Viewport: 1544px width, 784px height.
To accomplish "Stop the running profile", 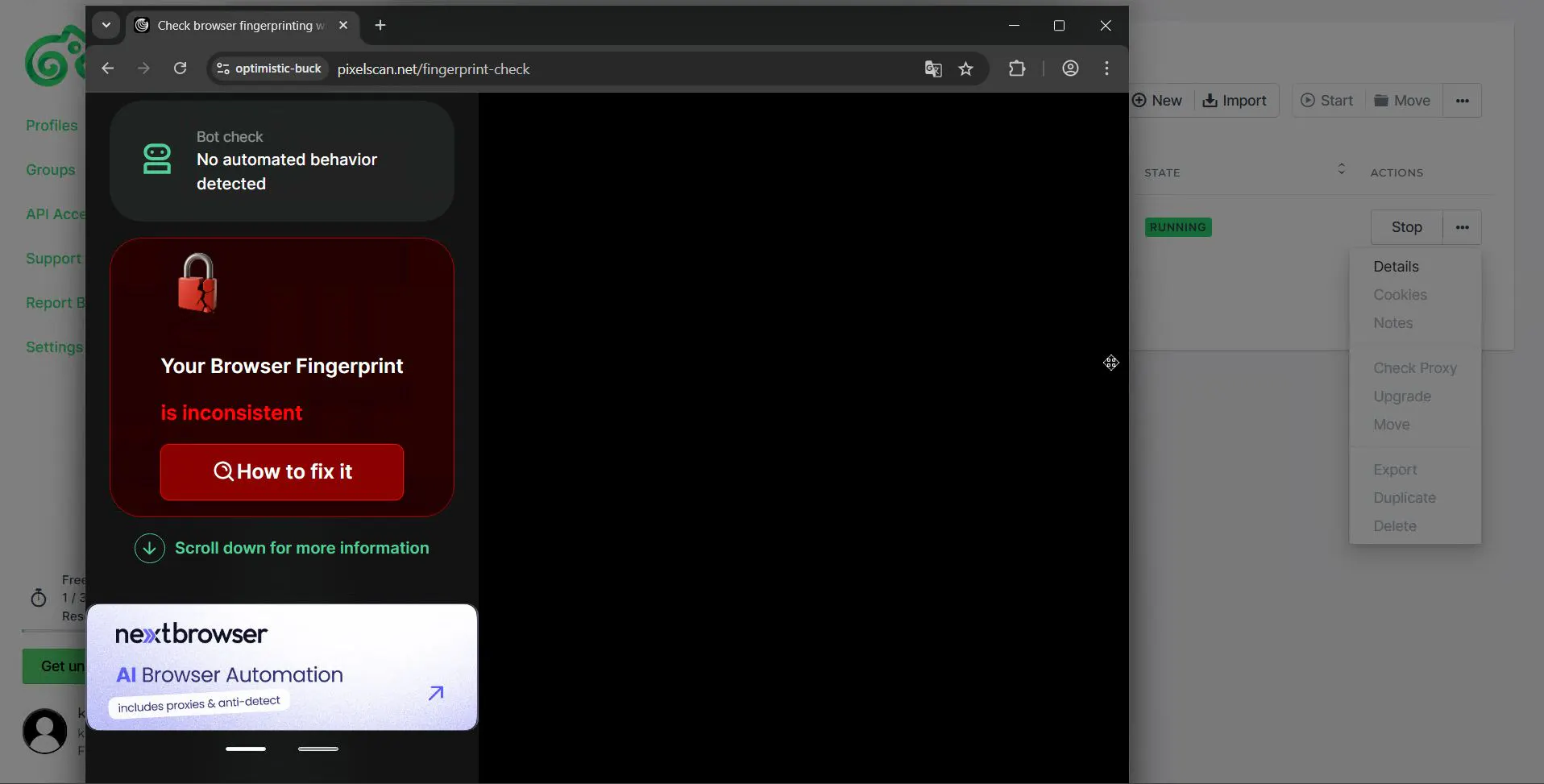I will tap(1407, 227).
